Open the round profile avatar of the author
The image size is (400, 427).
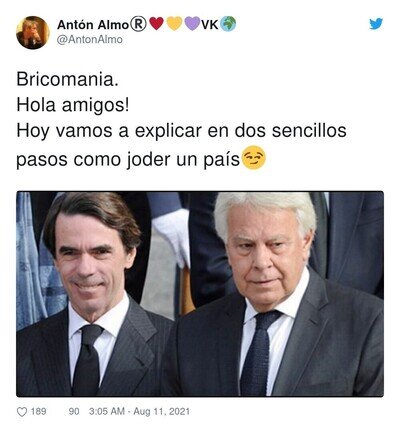[33, 33]
